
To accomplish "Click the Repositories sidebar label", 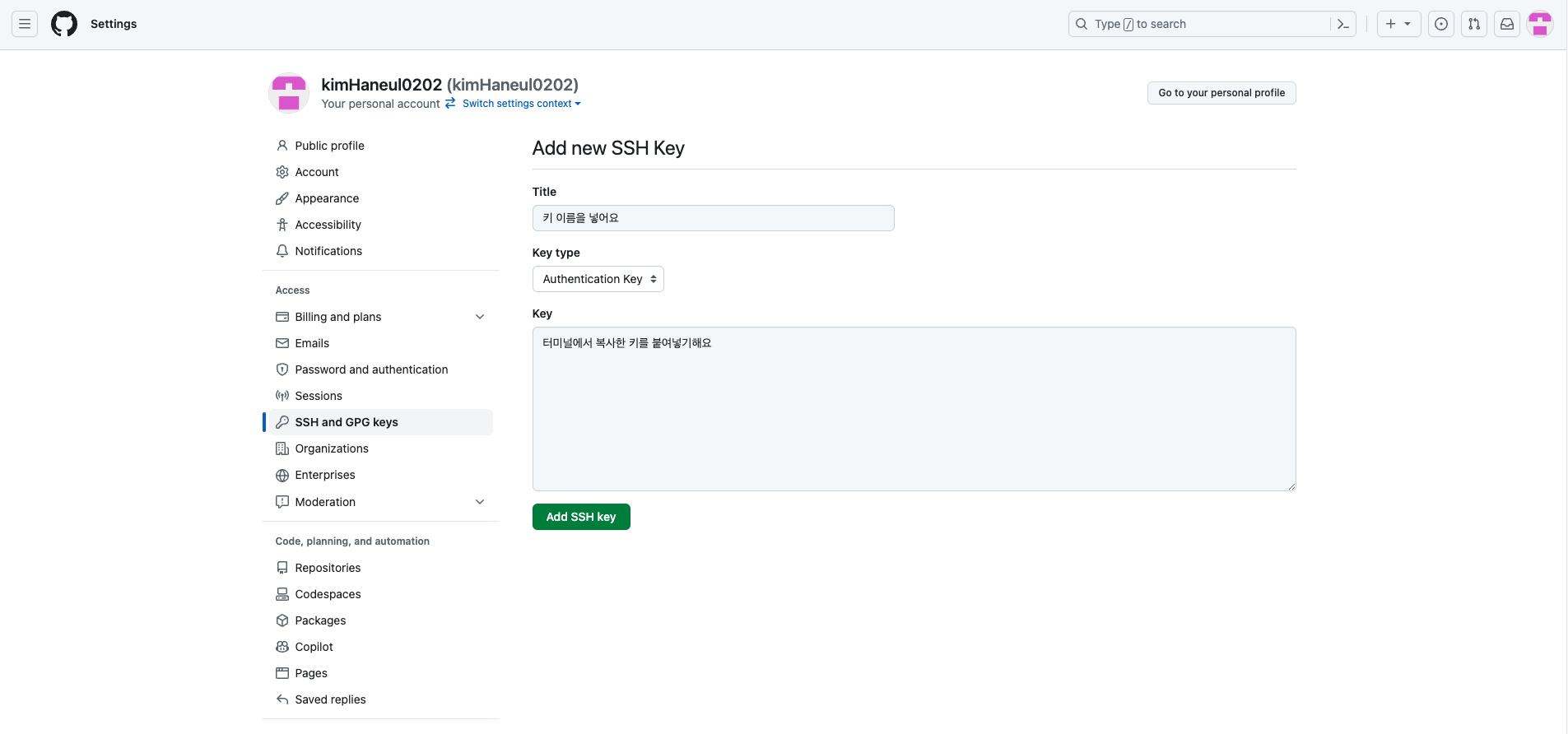I will pos(328,568).
